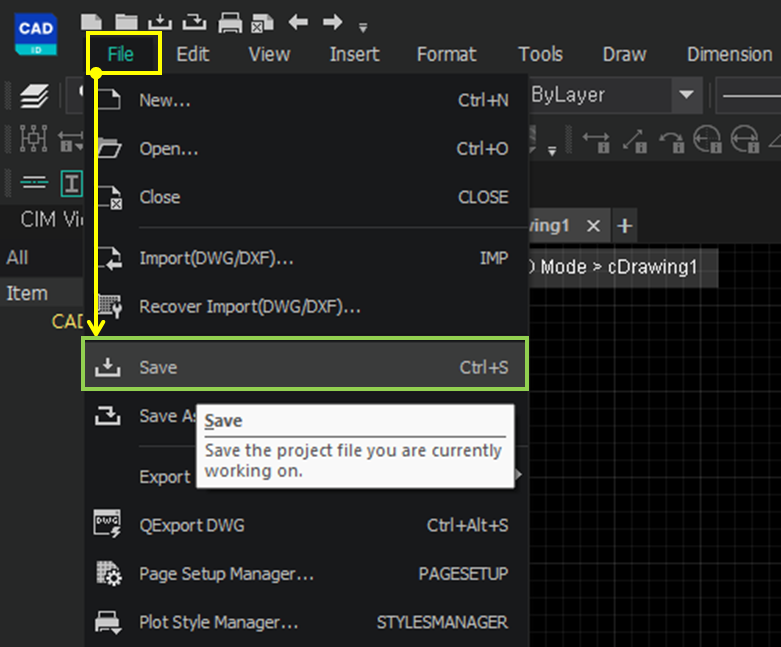Viewport: 781px width, 647px height.
Task: Open the Dimension menu
Action: click(x=729, y=54)
